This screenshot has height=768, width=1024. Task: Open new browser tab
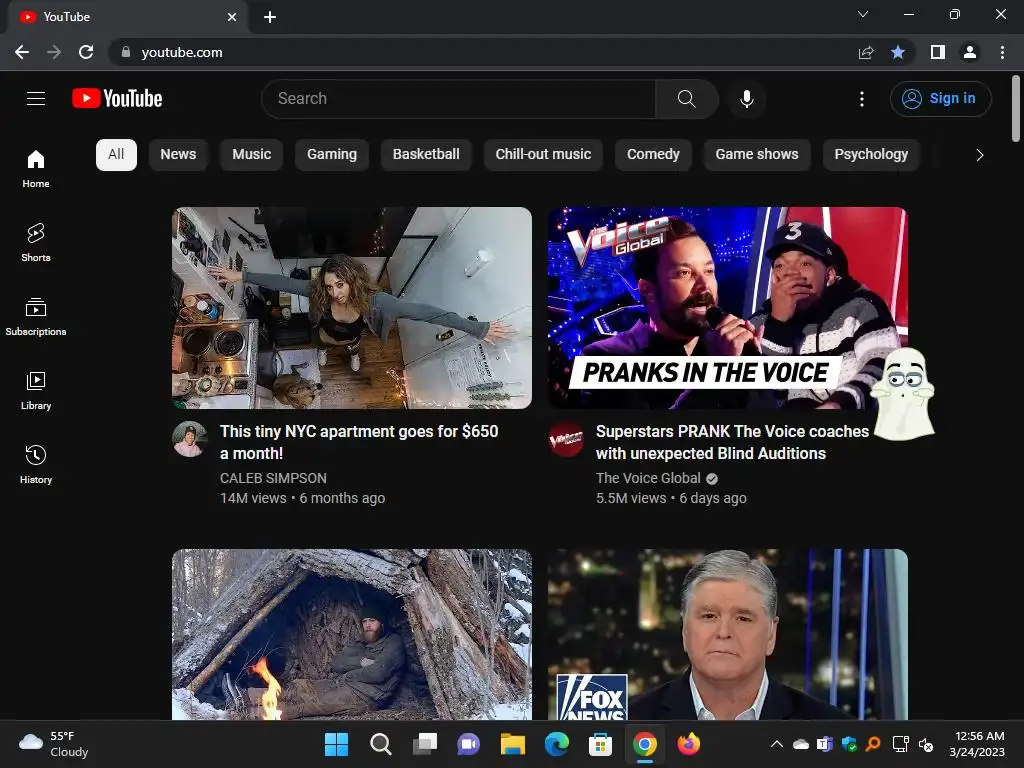[270, 17]
